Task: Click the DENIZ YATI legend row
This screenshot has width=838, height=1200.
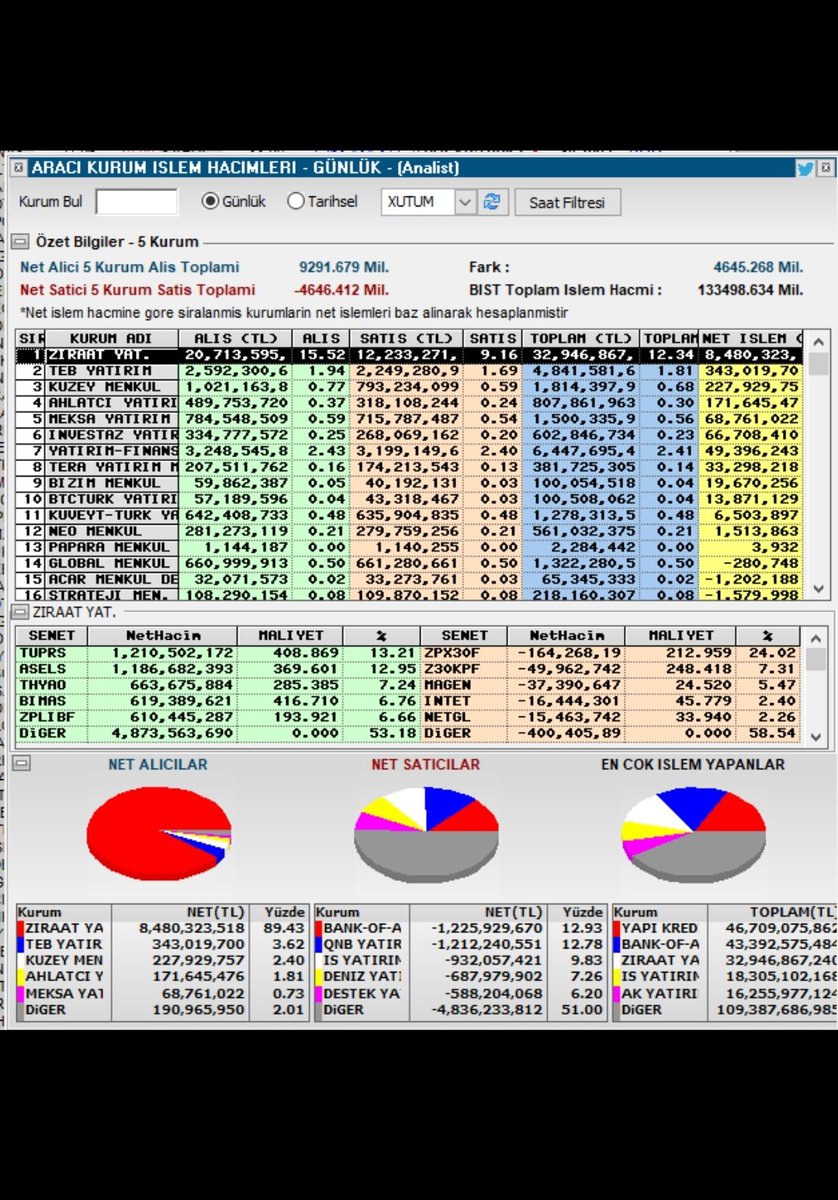Action: 460,976
